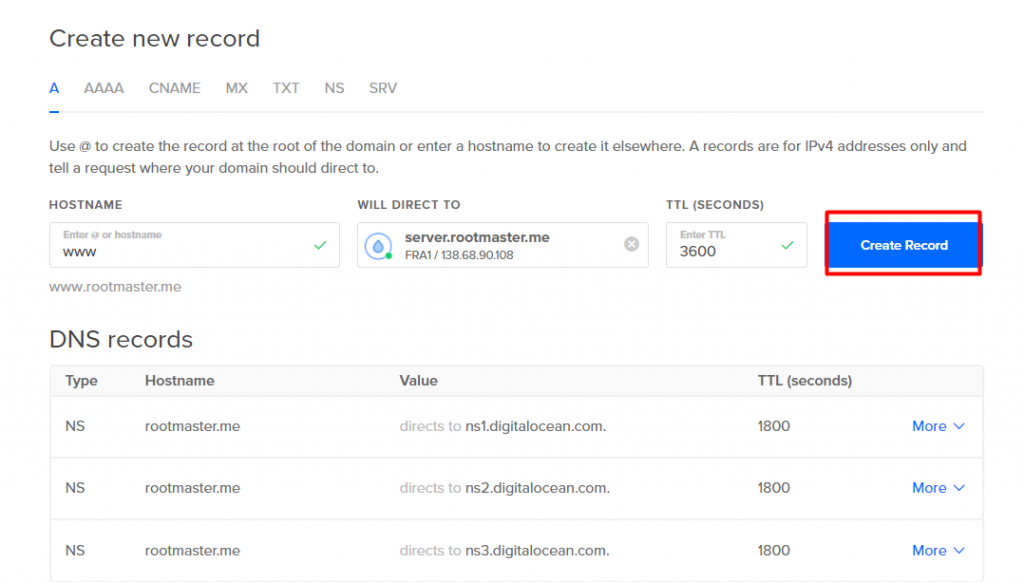The width and height of the screenshot is (1024, 582).
Task: Expand More menu for the ns3.digitalocean.com record
Action: pos(938,551)
